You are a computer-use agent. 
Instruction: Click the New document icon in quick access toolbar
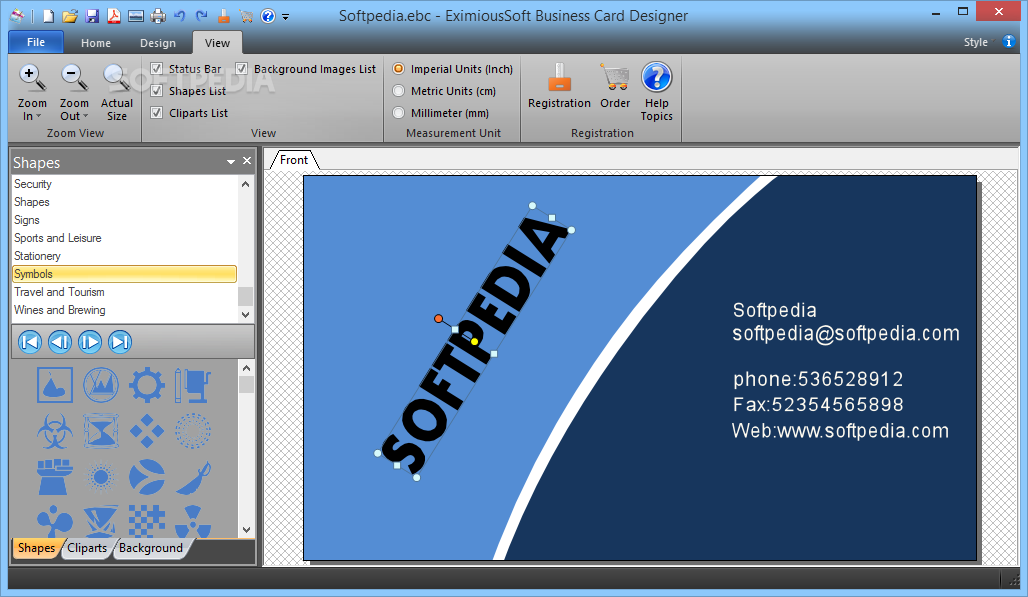(x=48, y=16)
